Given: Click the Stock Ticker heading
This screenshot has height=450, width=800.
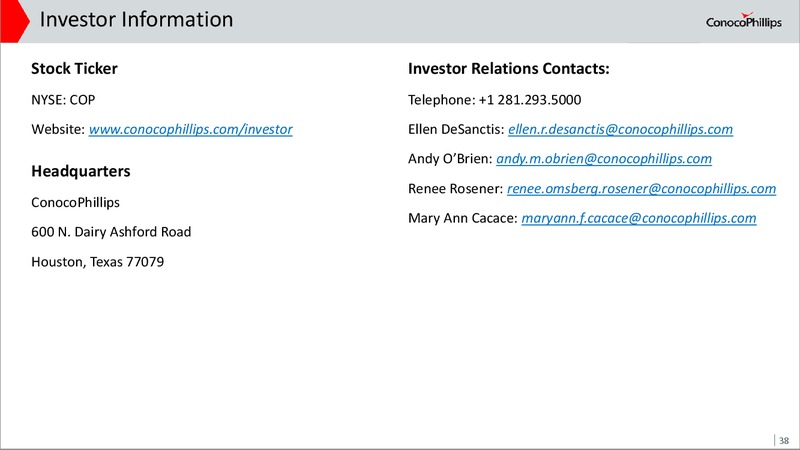Looking at the screenshot, I should point(74,69).
